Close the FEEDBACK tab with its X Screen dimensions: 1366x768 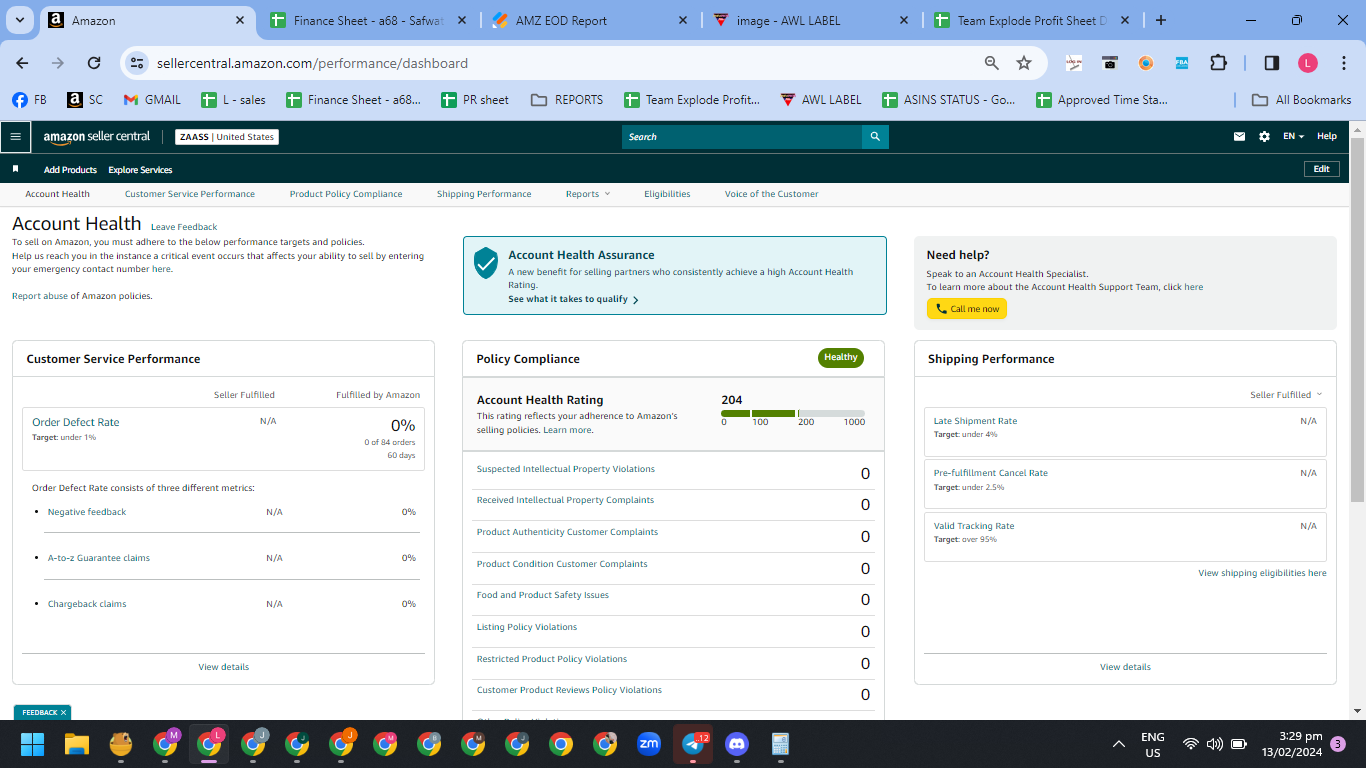[x=64, y=713]
